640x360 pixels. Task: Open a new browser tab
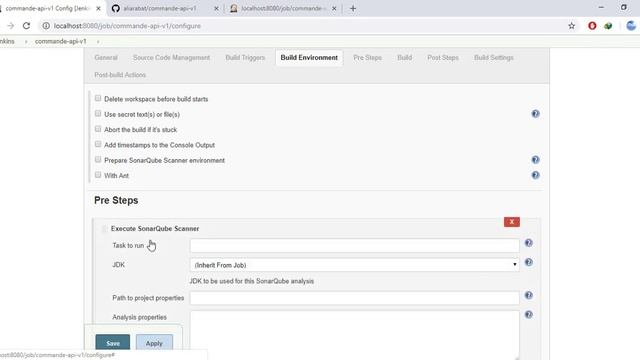(x=353, y=9)
